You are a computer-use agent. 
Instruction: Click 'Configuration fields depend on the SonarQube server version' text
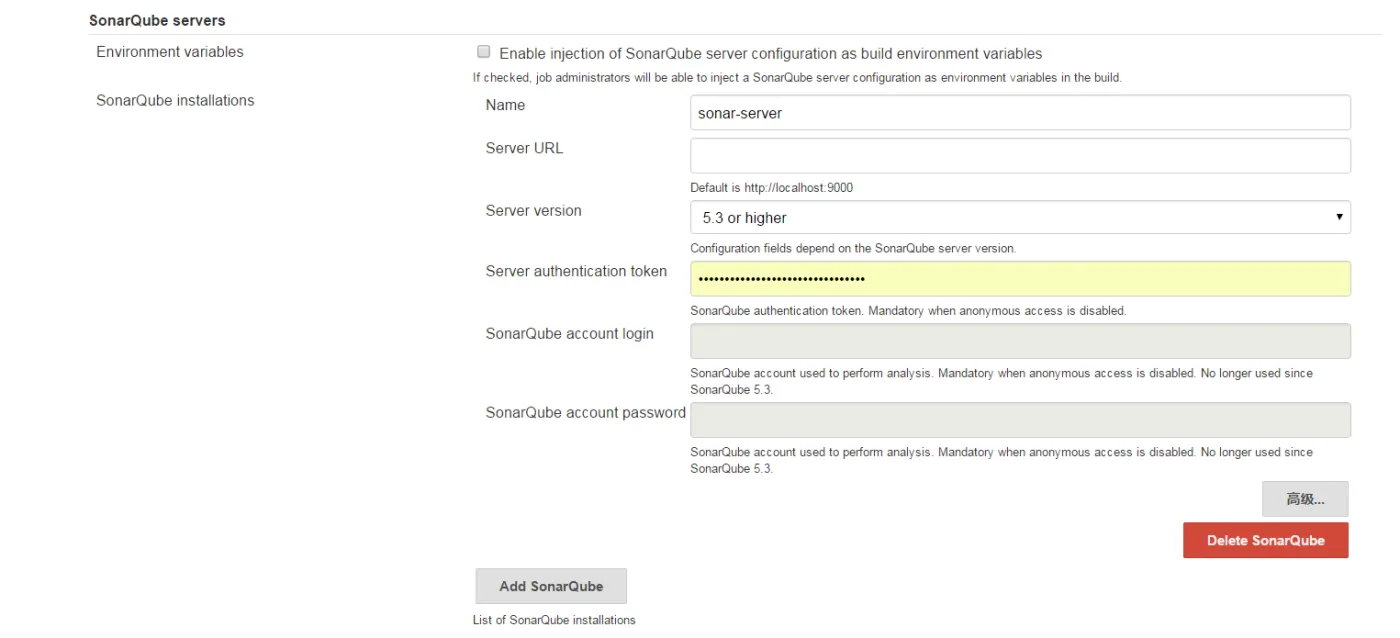pos(852,248)
